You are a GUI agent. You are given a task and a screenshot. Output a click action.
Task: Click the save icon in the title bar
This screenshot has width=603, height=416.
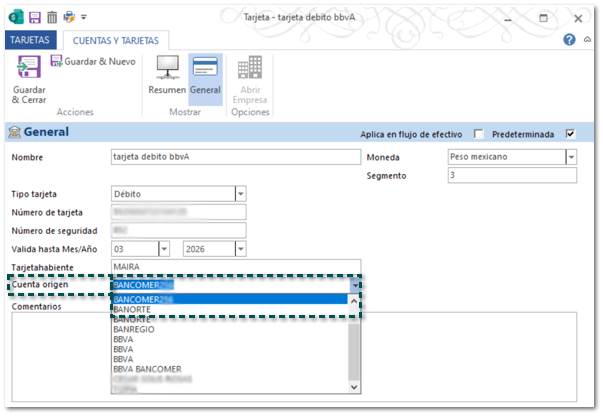(x=35, y=17)
